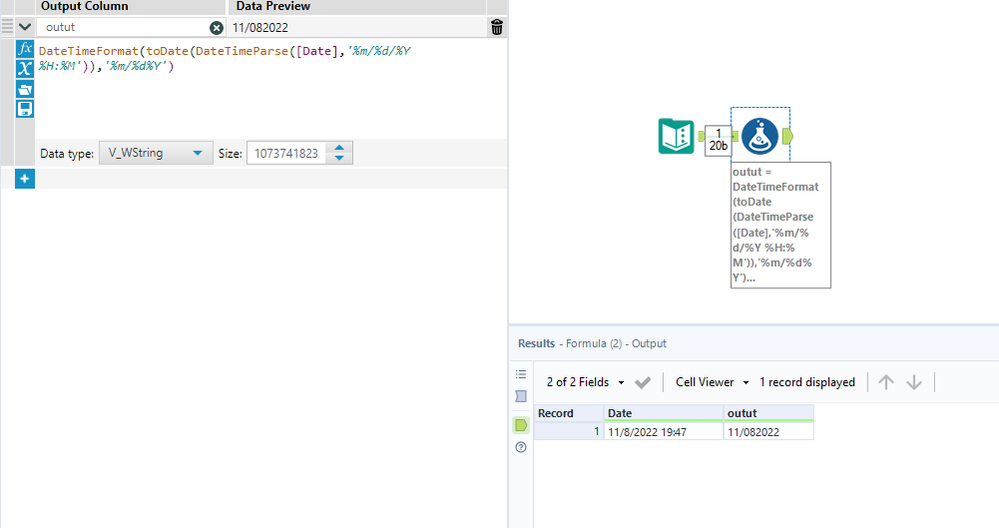Delete the outut expression with trash icon
Screen dimensions: 999x528
[x=497, y=27]
